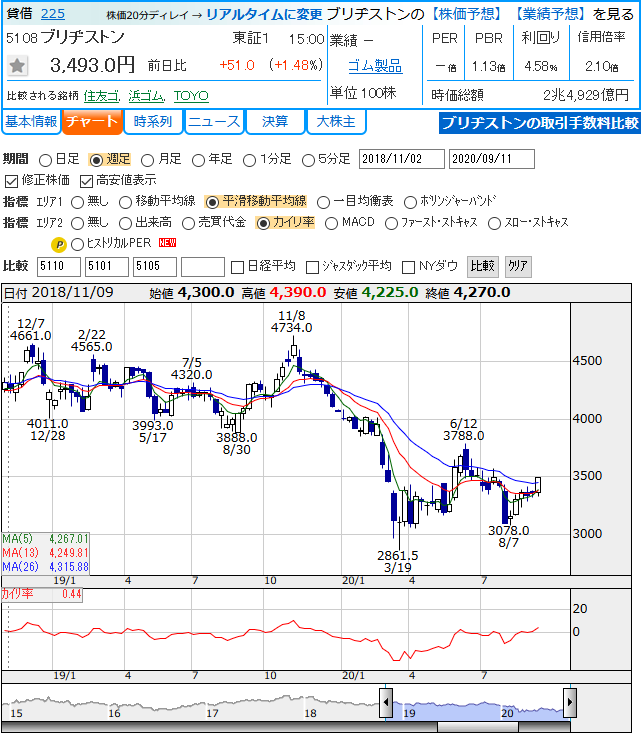Open the 大株主 tab
The image size is (643, 734).
(336, 122)
